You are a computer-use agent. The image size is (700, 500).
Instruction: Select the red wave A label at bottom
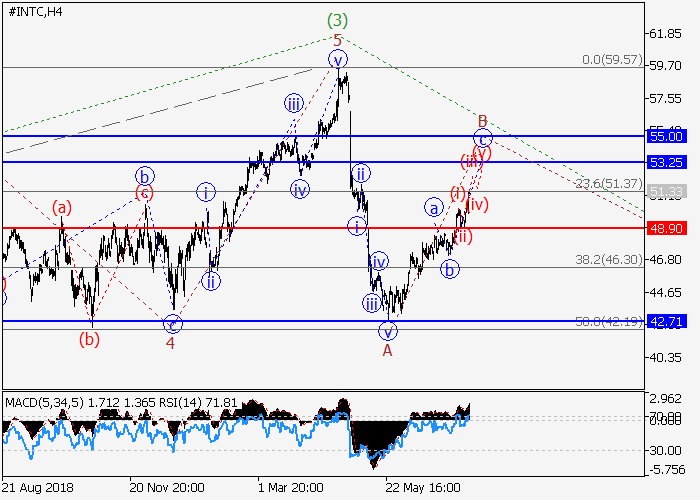pos(387,350)
